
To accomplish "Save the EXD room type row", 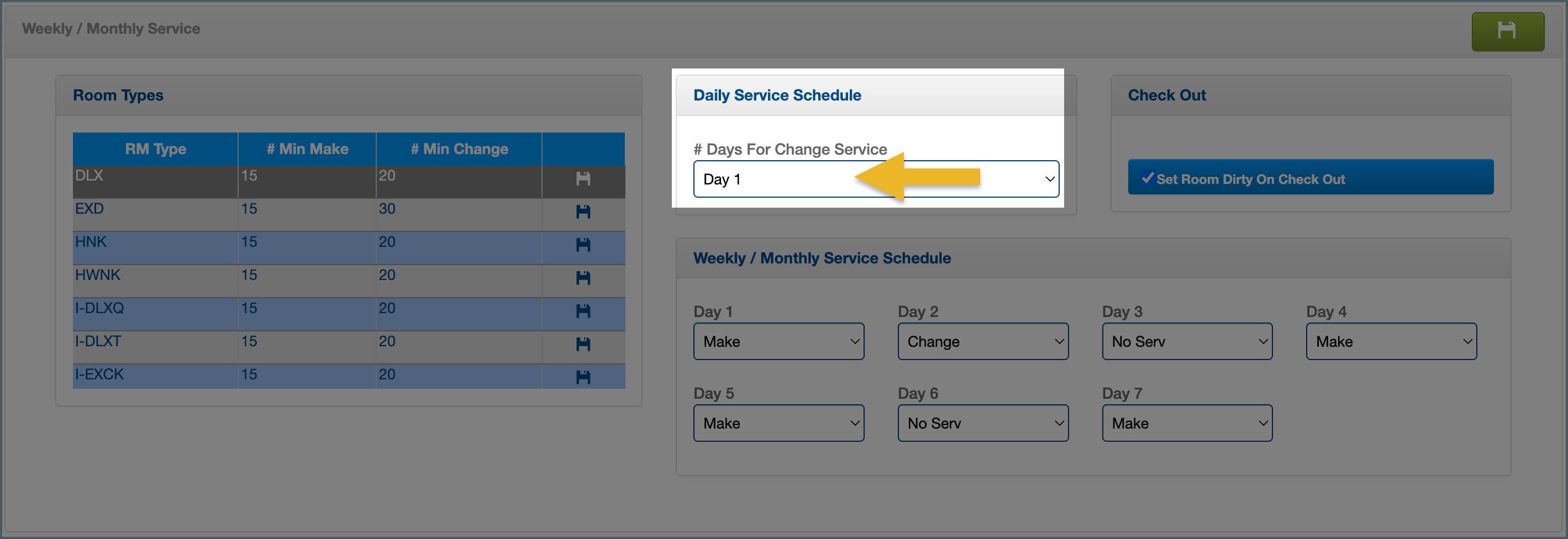I will [582, 212].
